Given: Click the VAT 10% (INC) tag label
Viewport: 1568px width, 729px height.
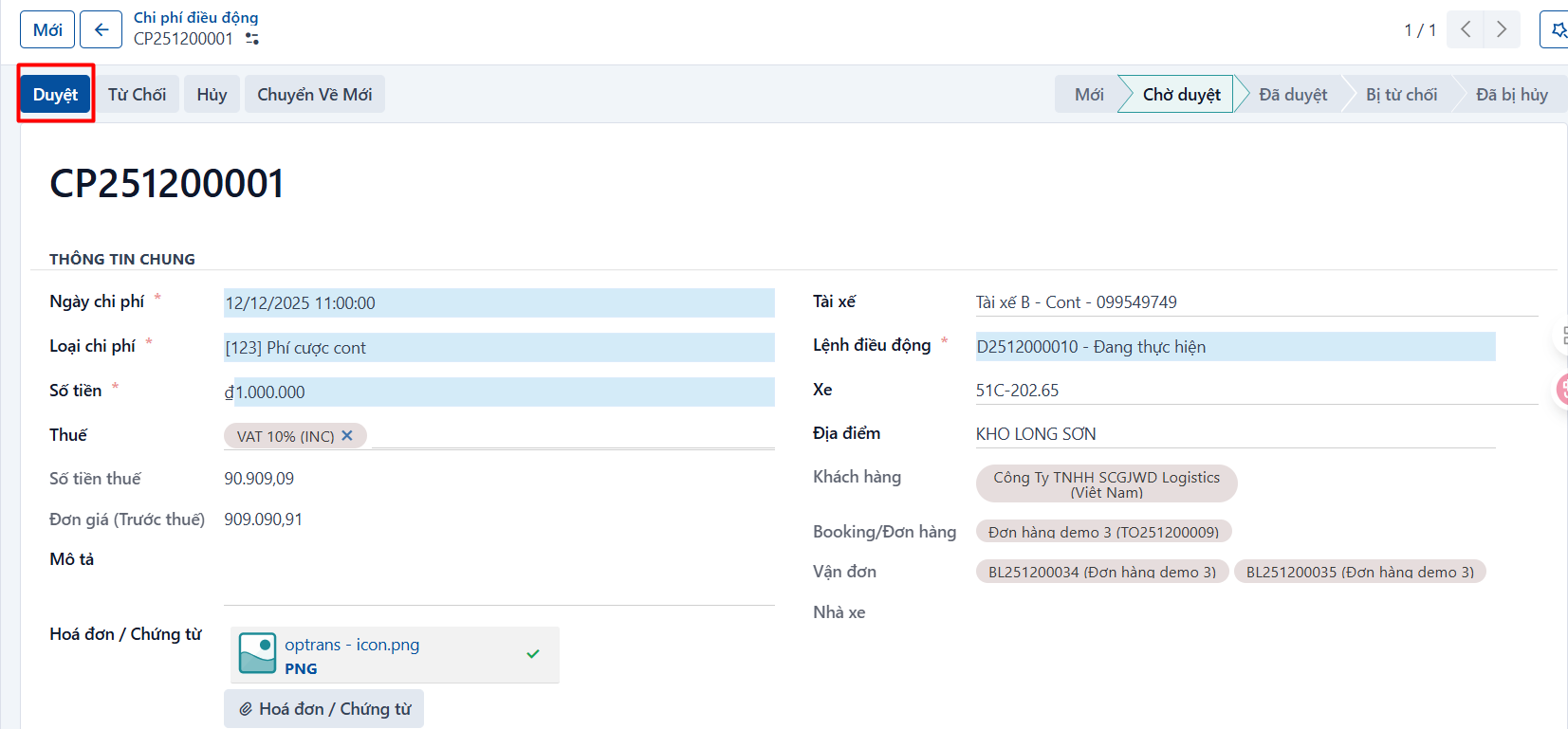Looking at the screenshot, I should 286,436.
